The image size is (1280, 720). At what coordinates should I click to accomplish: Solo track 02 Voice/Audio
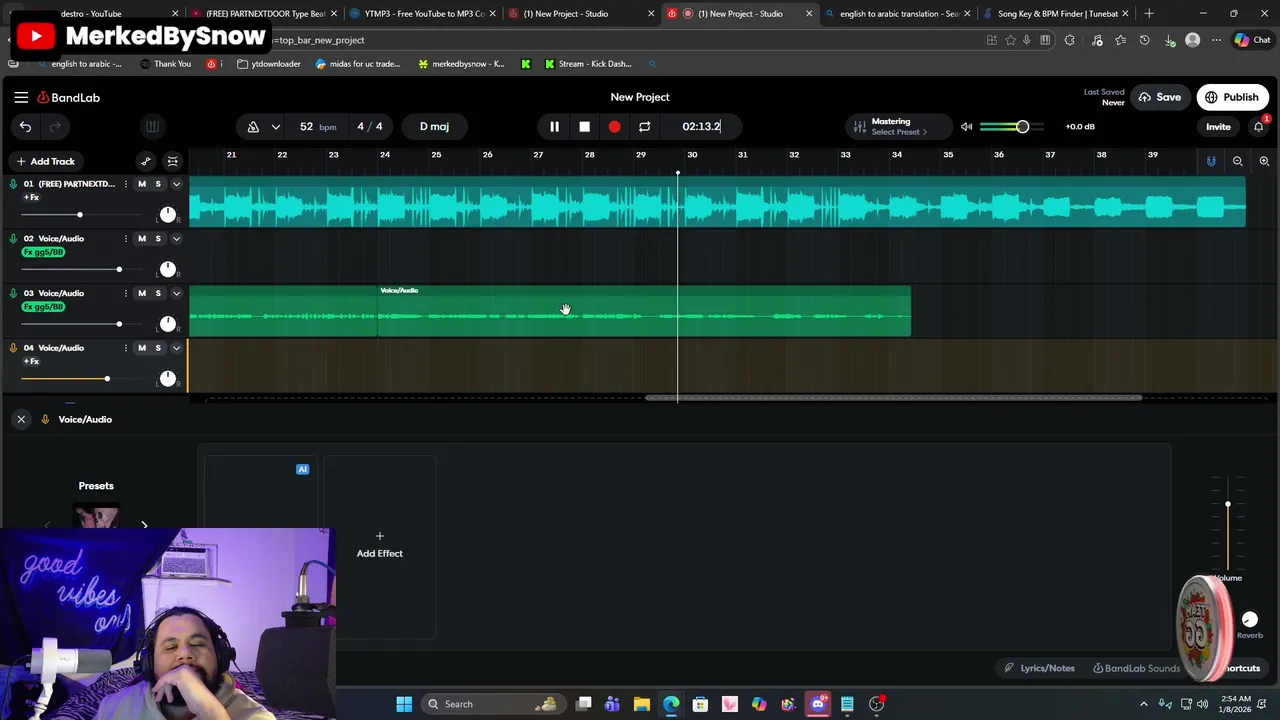[158, 238]
